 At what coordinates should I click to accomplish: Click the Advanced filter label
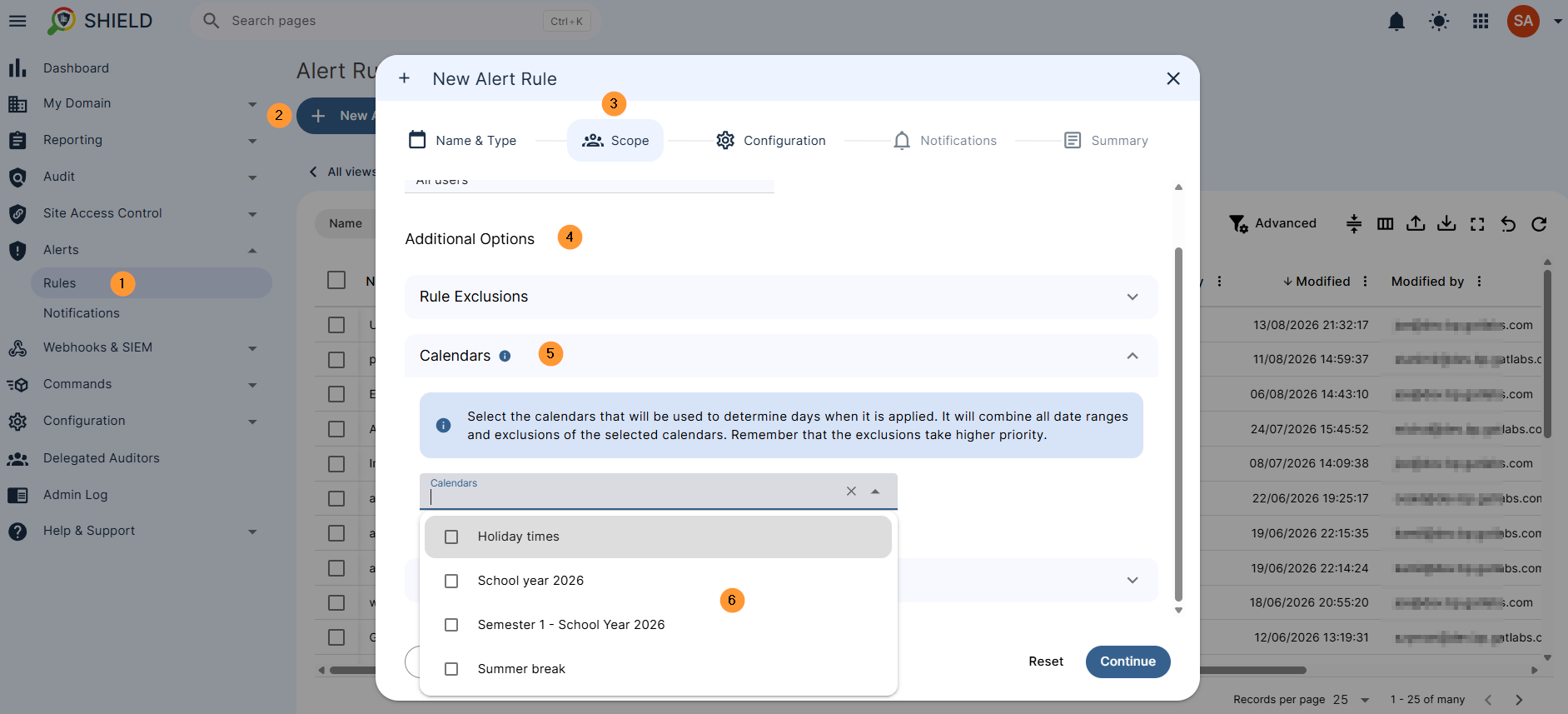pyautogui.click(x=1286, y=223)
